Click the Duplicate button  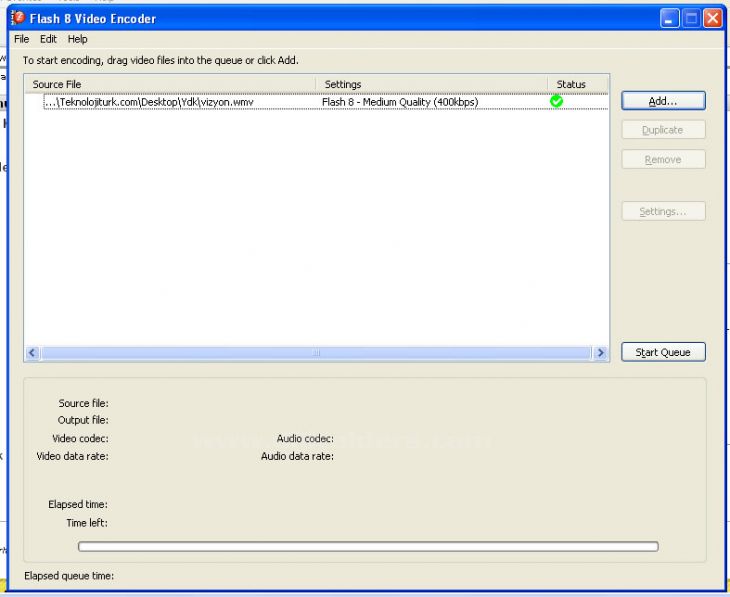[663, 130]
